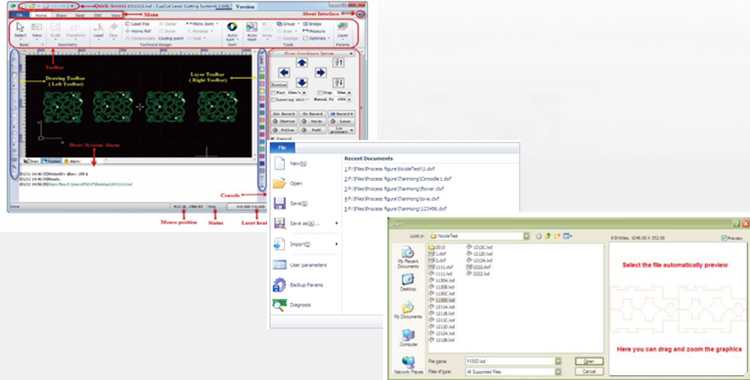The height and width of the screenshot is (380, 750).
Task: Select the yellow layer swatch
Action: [x=262, y=90]
